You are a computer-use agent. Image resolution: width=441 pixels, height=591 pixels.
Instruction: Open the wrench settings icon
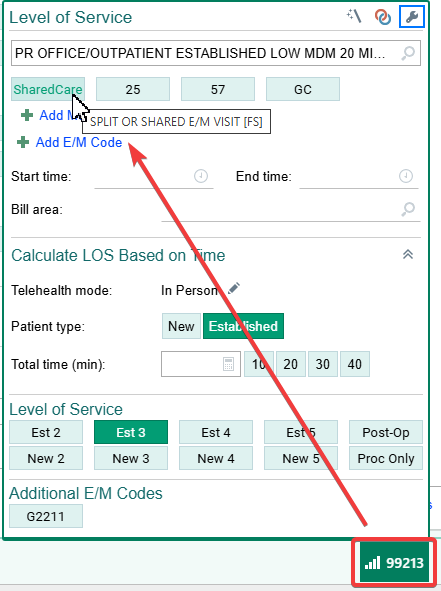(412, 17)
